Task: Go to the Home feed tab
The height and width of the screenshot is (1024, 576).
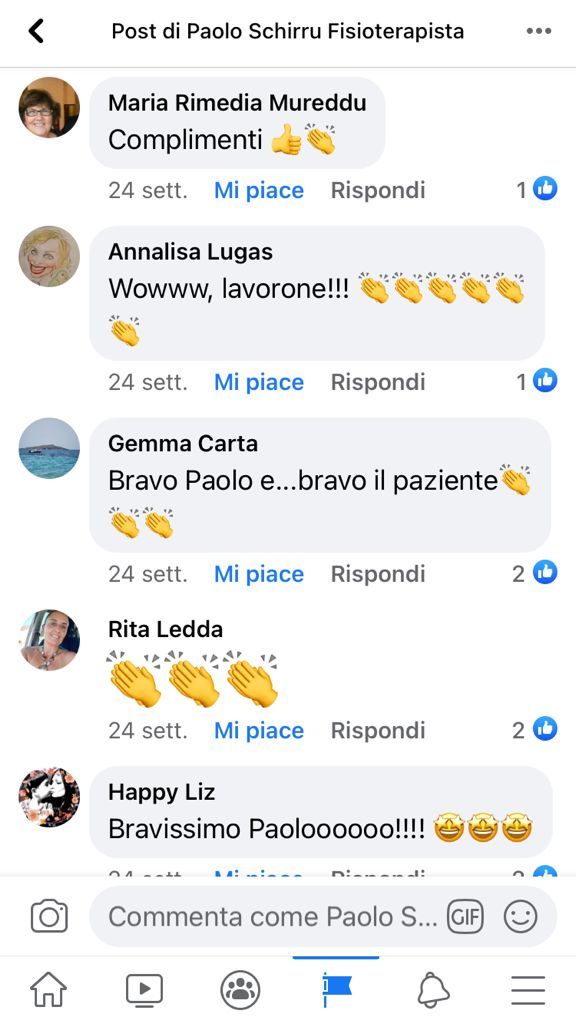Action: coord(48,990)
